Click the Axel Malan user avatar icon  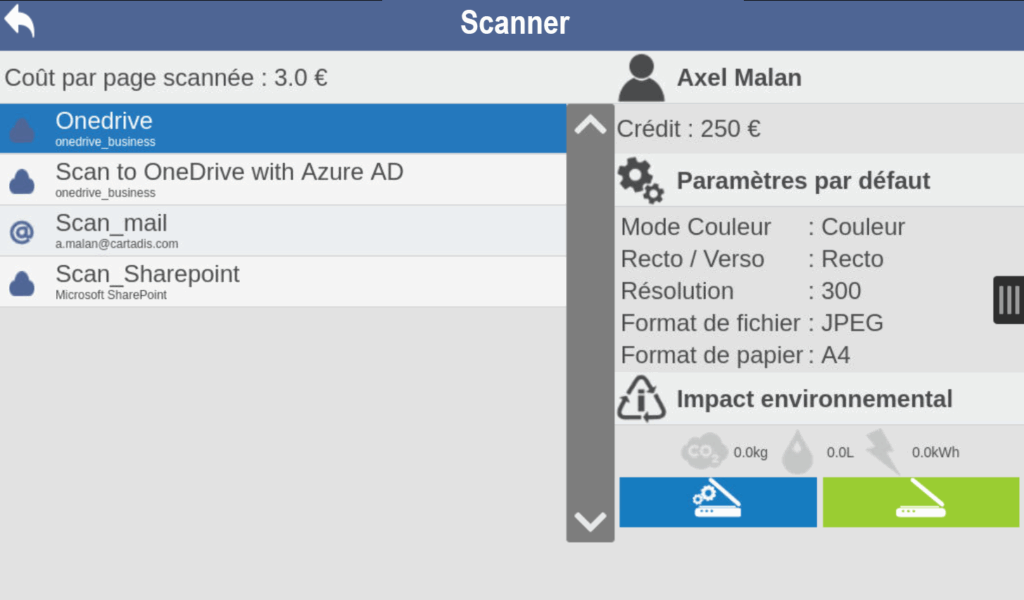pyautogui.click(x=641, y=78)
